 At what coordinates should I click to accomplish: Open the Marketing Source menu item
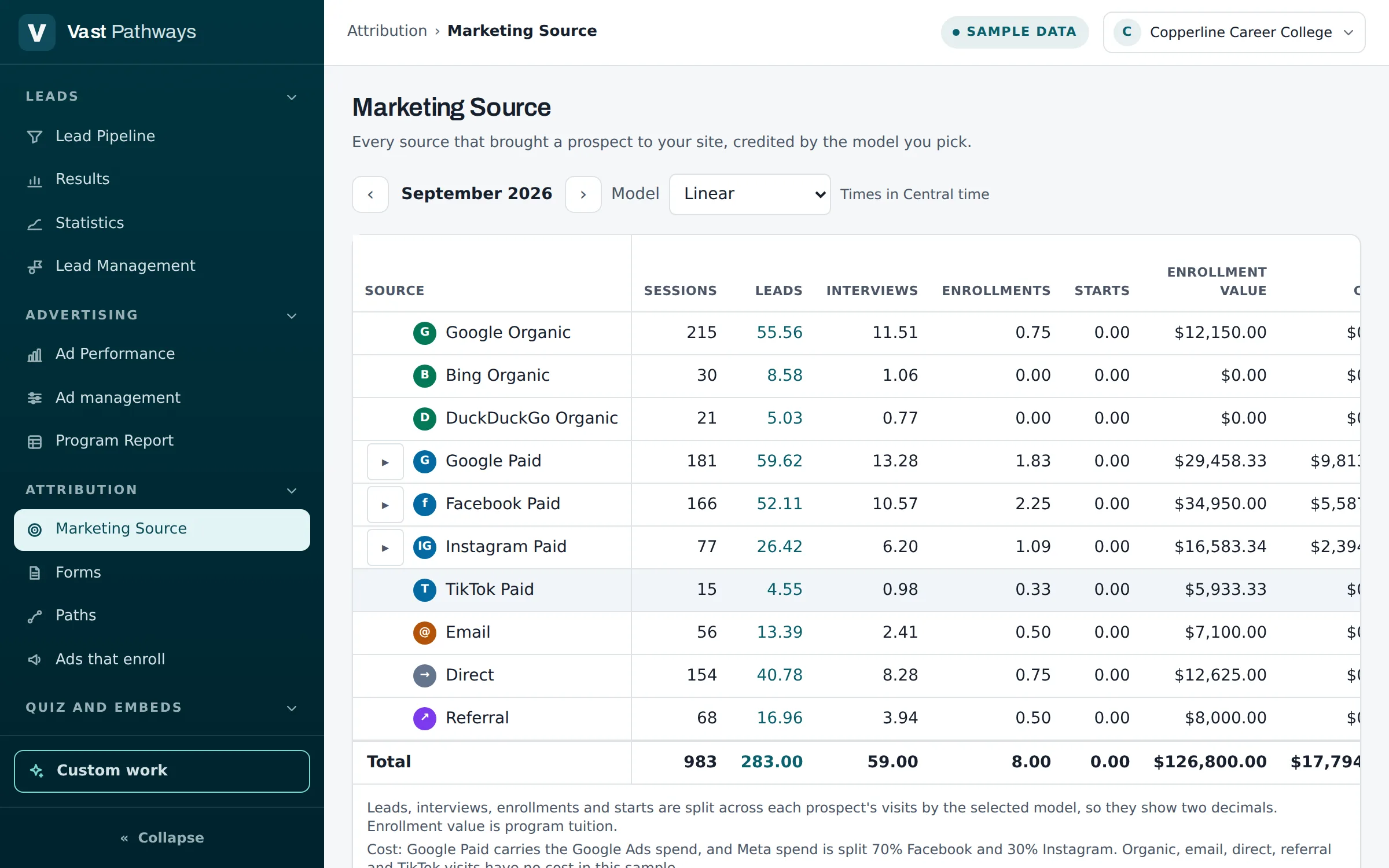point(162,530)
